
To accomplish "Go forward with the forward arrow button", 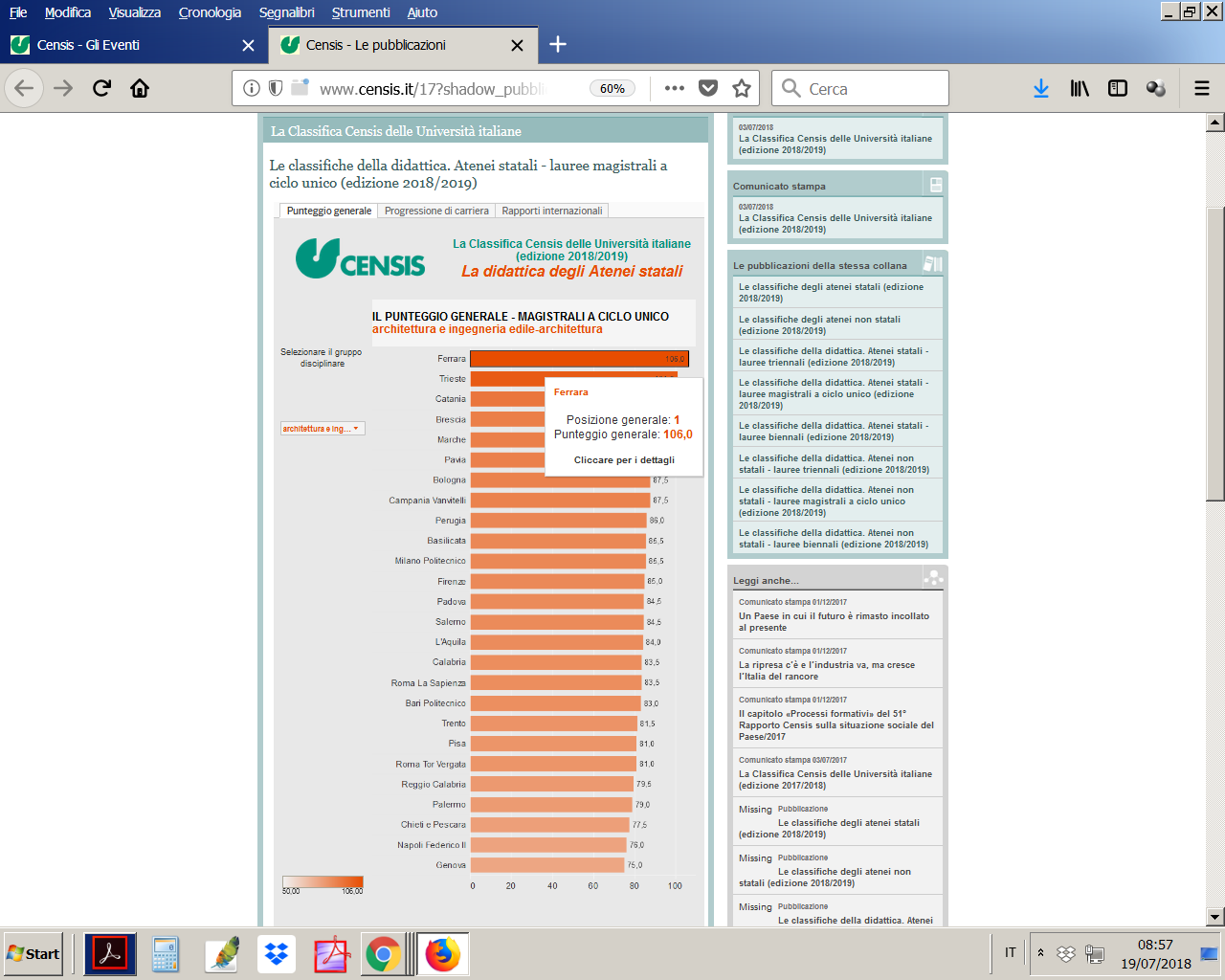I will (x=63, y=88).
